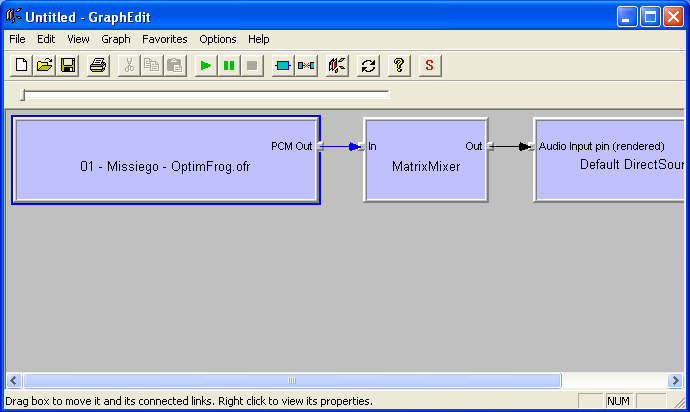690x412 pixels.
Task: Insert a filter using the filter box icon
Action: click(283, 66)
